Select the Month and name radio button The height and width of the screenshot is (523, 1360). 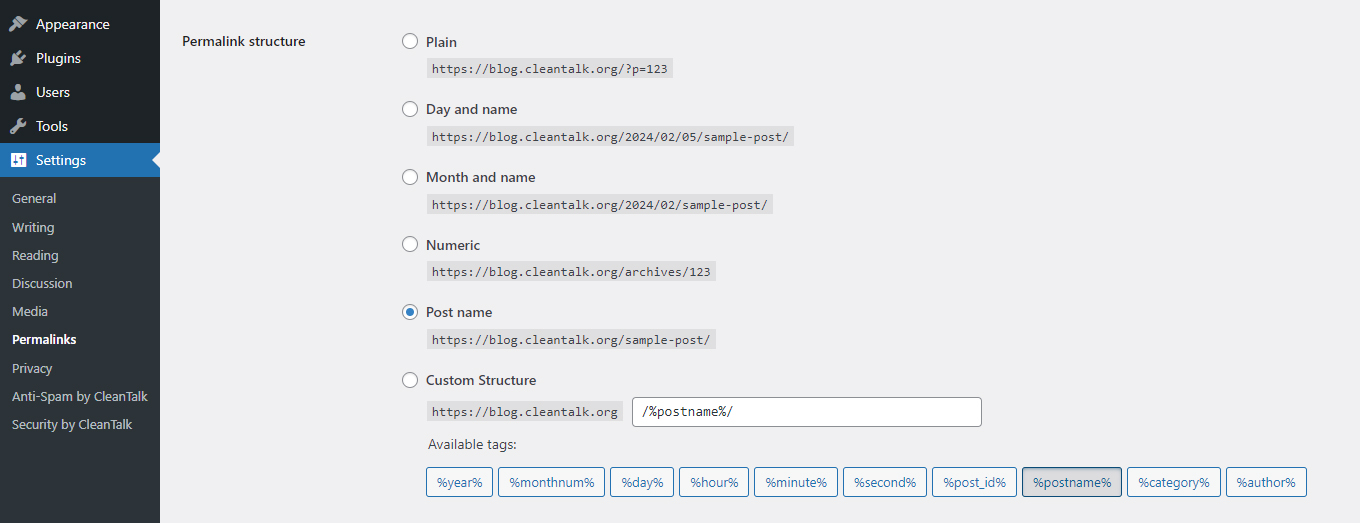410,177
